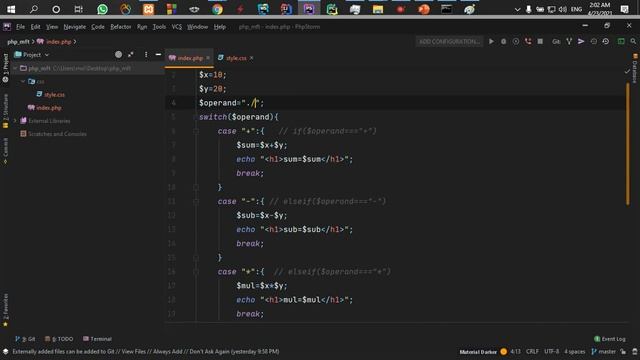This screenshot has height=360, width=640.
Task: Toggle the red phone debug listener icon
Action: coord(528,41)
